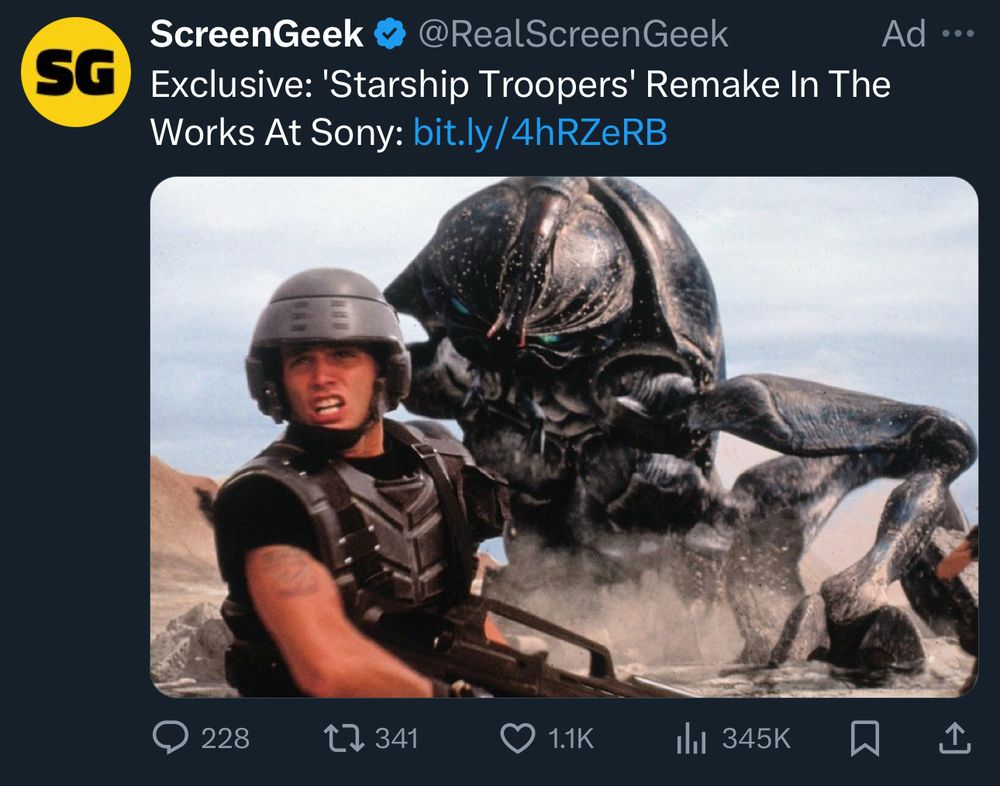Click the Ad label on the promoted tweet
1000x786 pixels.
[905, 32]
